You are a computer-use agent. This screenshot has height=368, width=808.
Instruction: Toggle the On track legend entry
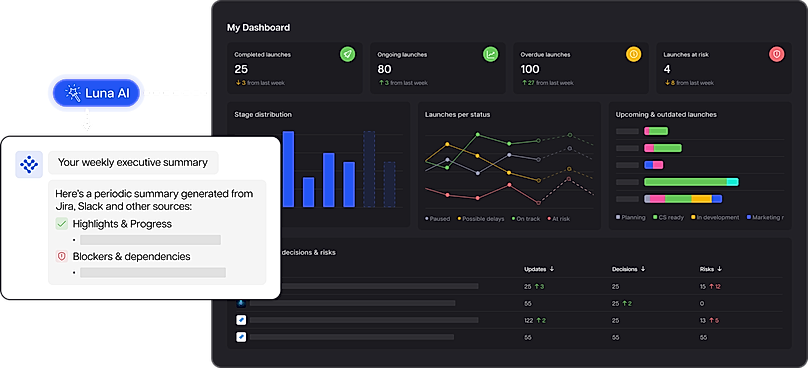(526, 219)
